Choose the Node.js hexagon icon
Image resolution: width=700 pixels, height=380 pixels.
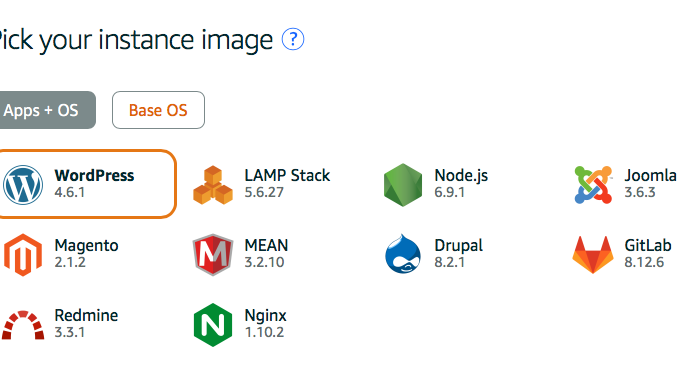403,185
